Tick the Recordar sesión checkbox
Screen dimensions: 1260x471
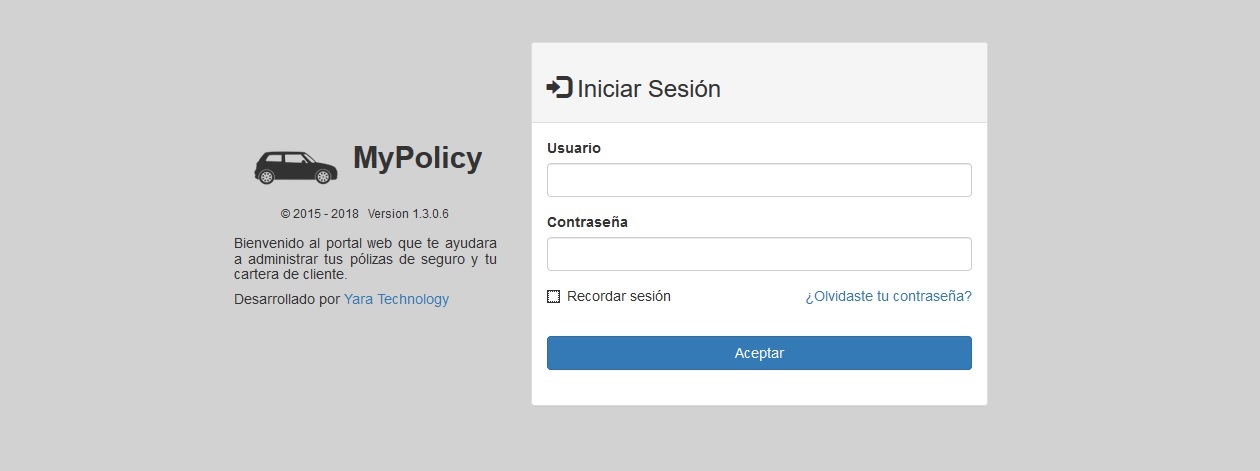tap(554, 296)
